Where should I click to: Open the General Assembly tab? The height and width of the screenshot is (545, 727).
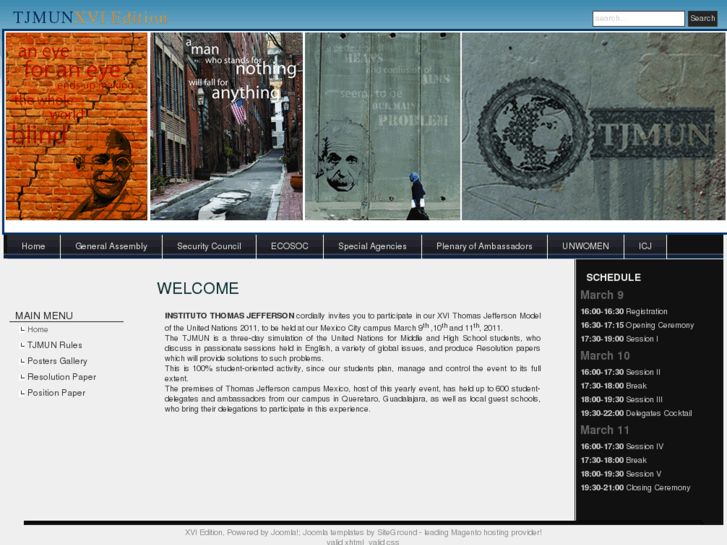coord(111,246)
